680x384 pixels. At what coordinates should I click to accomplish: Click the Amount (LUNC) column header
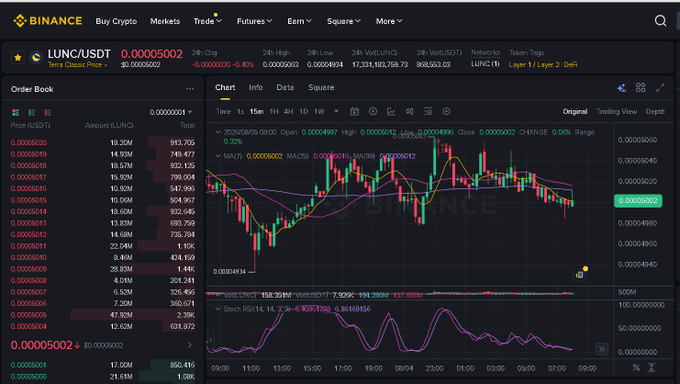coord(109,125)
